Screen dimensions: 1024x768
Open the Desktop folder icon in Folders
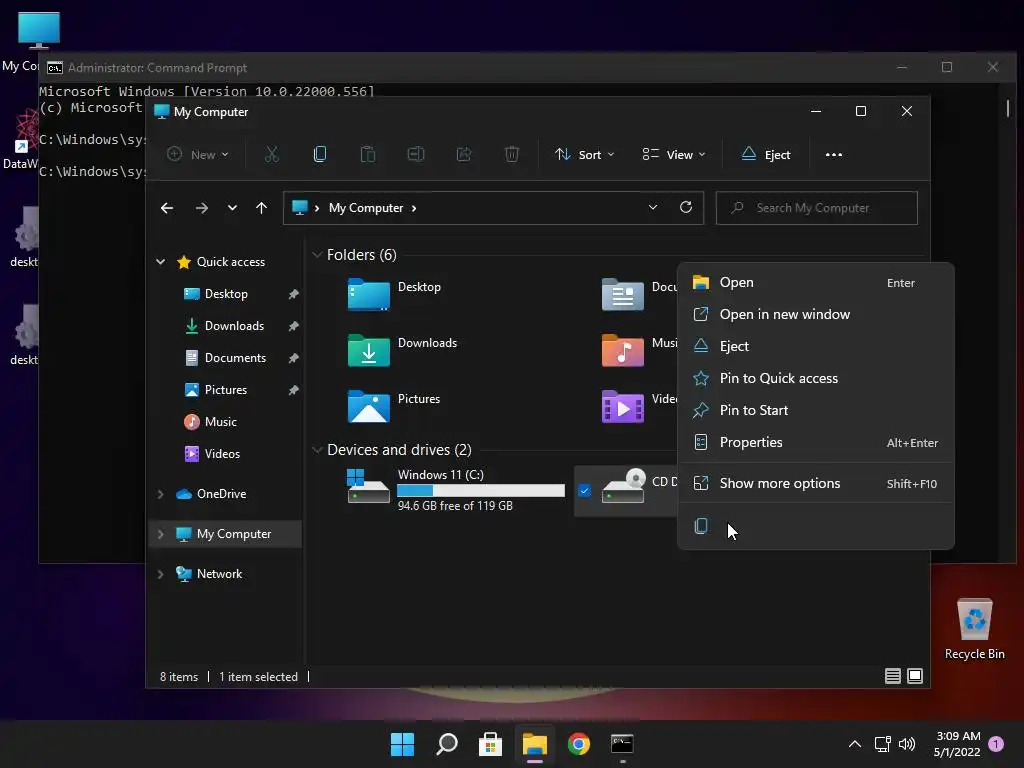coord(368,294)
